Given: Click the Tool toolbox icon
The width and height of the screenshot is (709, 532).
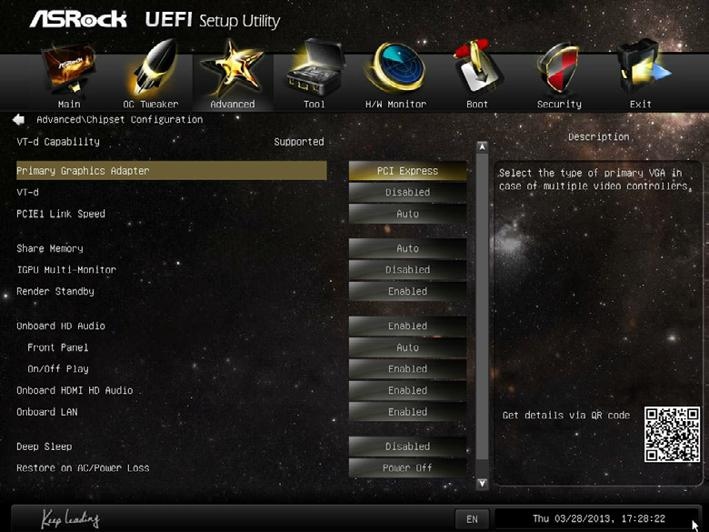Looking at the screenshot, I should pos(315,67).
